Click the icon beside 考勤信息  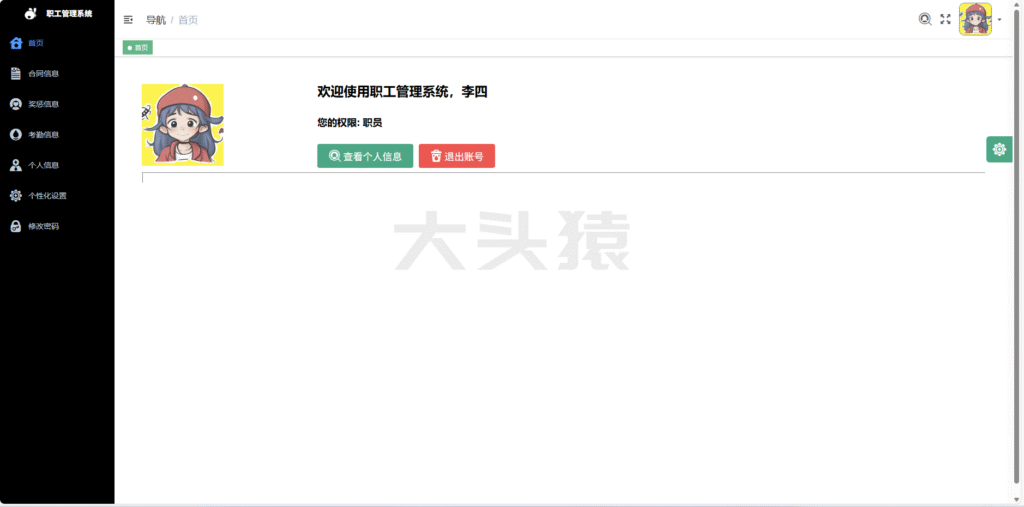coord(16,135)
